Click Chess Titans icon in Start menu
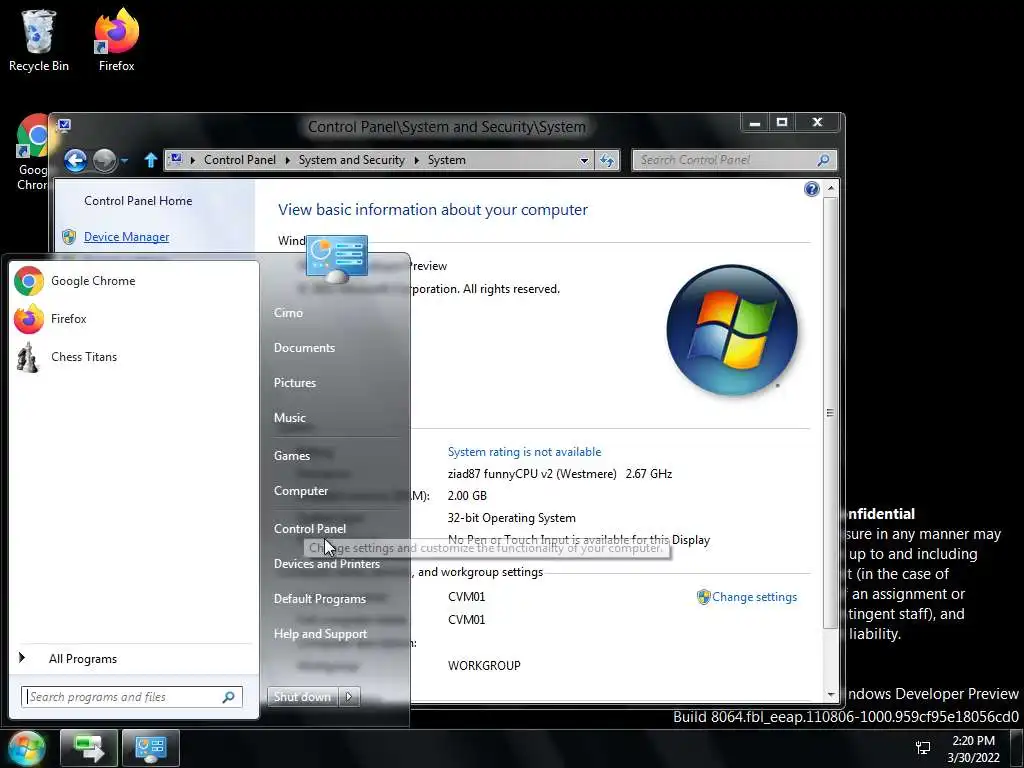The height and width of the screenshot is (768, 1024). (x=28, y=357)
